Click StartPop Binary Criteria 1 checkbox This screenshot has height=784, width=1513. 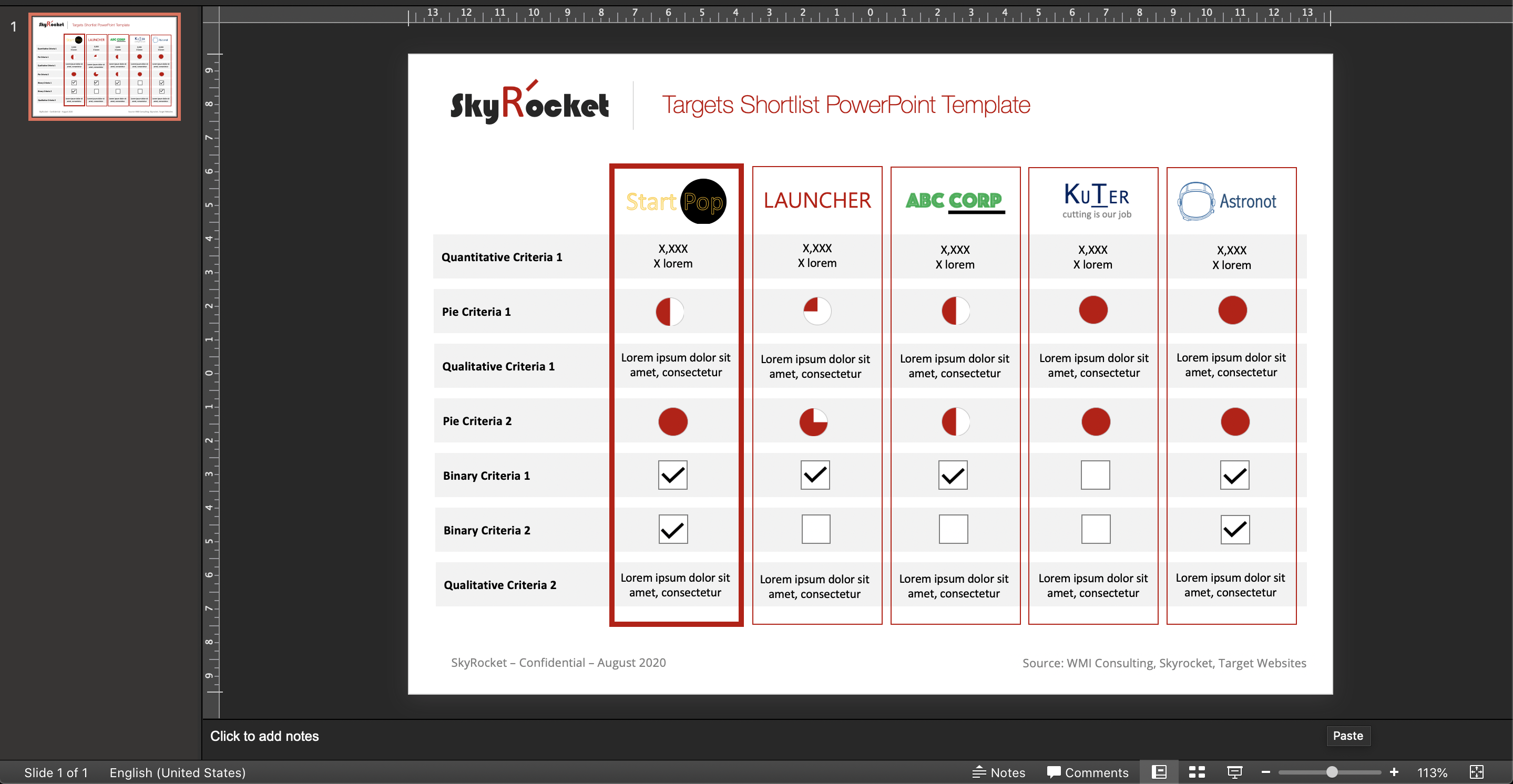[672, 475]
